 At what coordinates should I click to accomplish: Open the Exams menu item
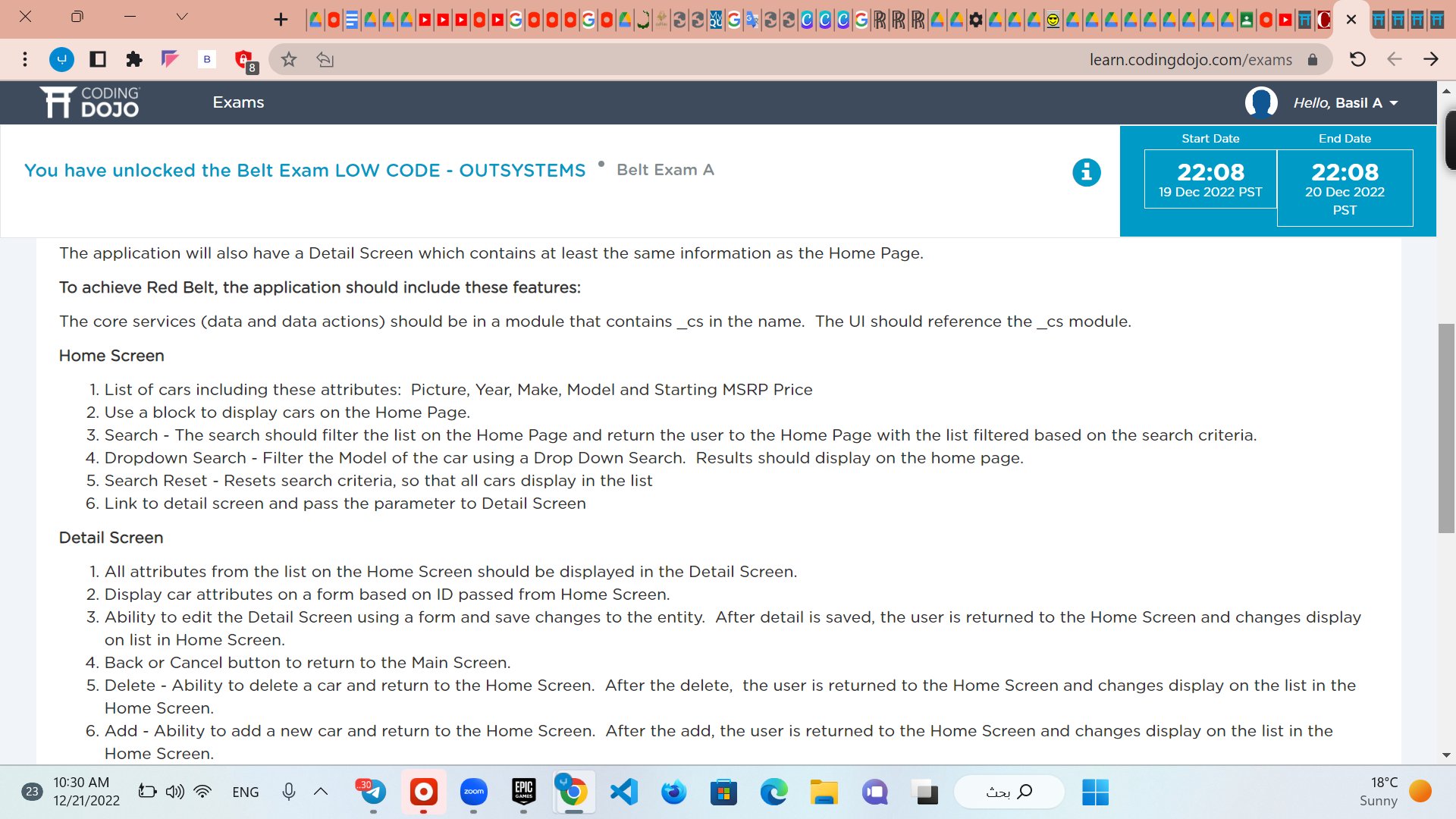(238, 102)
